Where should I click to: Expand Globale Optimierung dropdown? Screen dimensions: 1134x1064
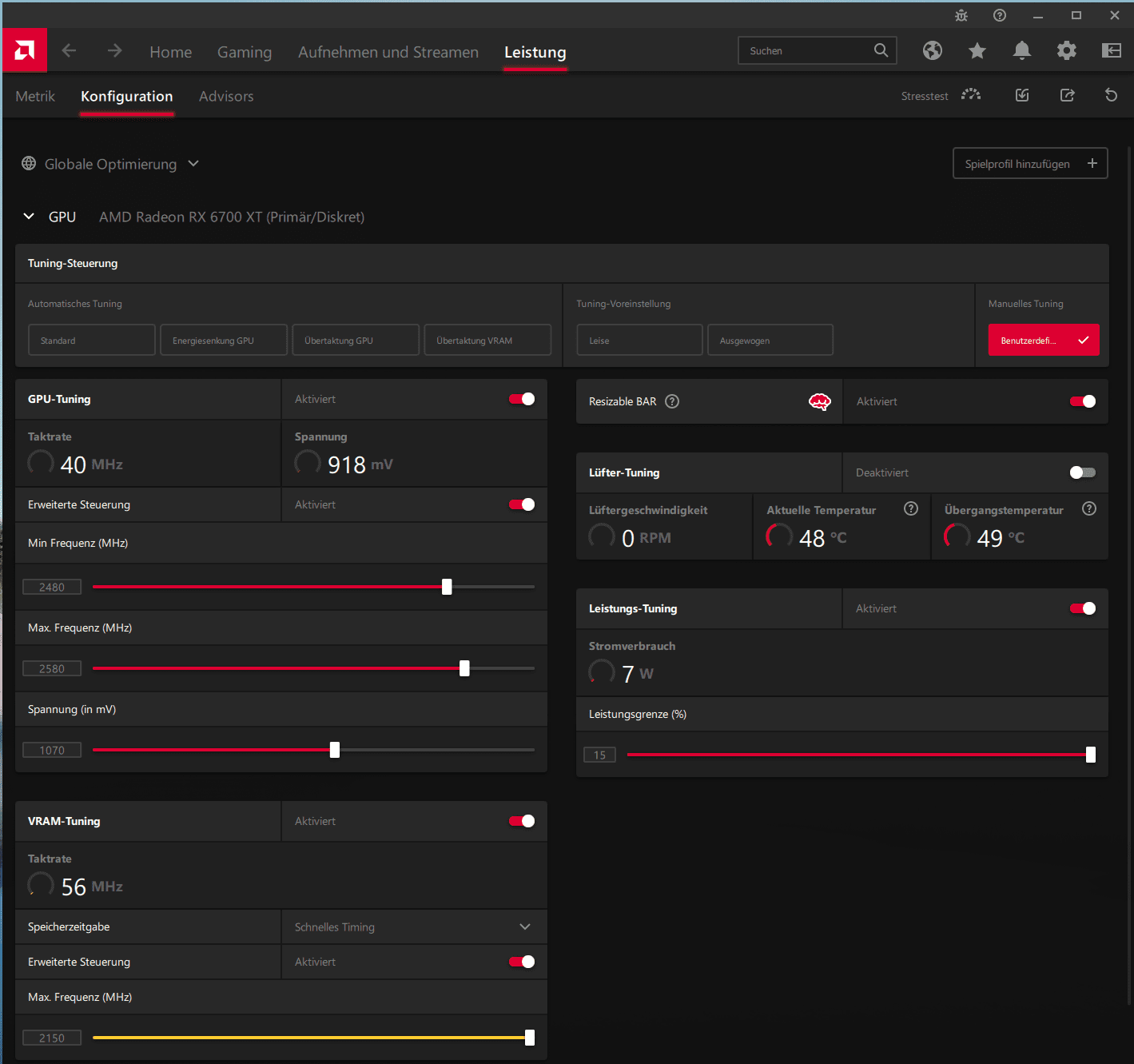(193, 163)
